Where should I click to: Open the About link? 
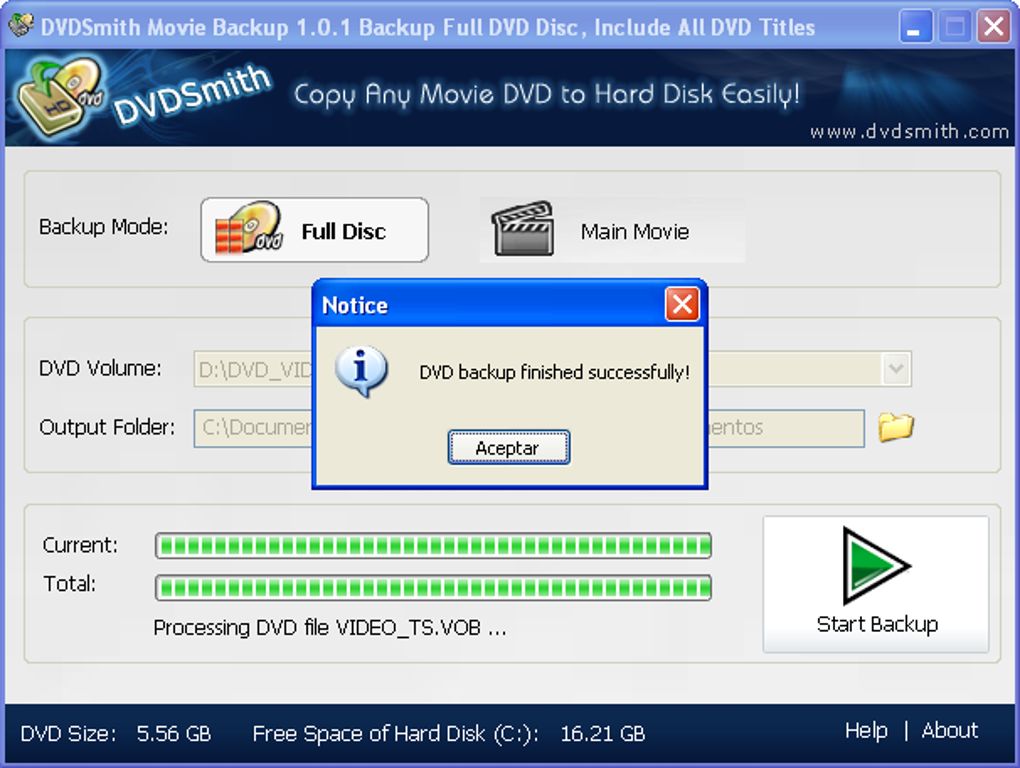949,731
